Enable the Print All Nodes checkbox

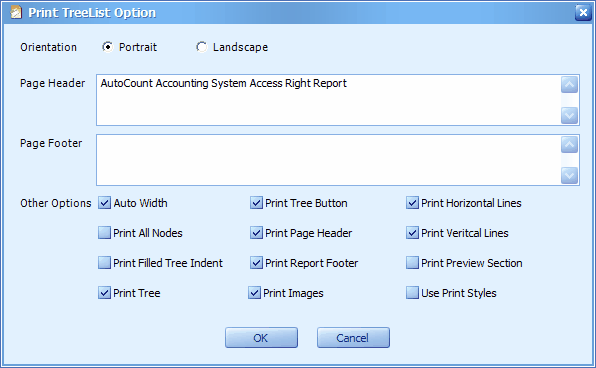pyautogui.click(x=104, y=233)
